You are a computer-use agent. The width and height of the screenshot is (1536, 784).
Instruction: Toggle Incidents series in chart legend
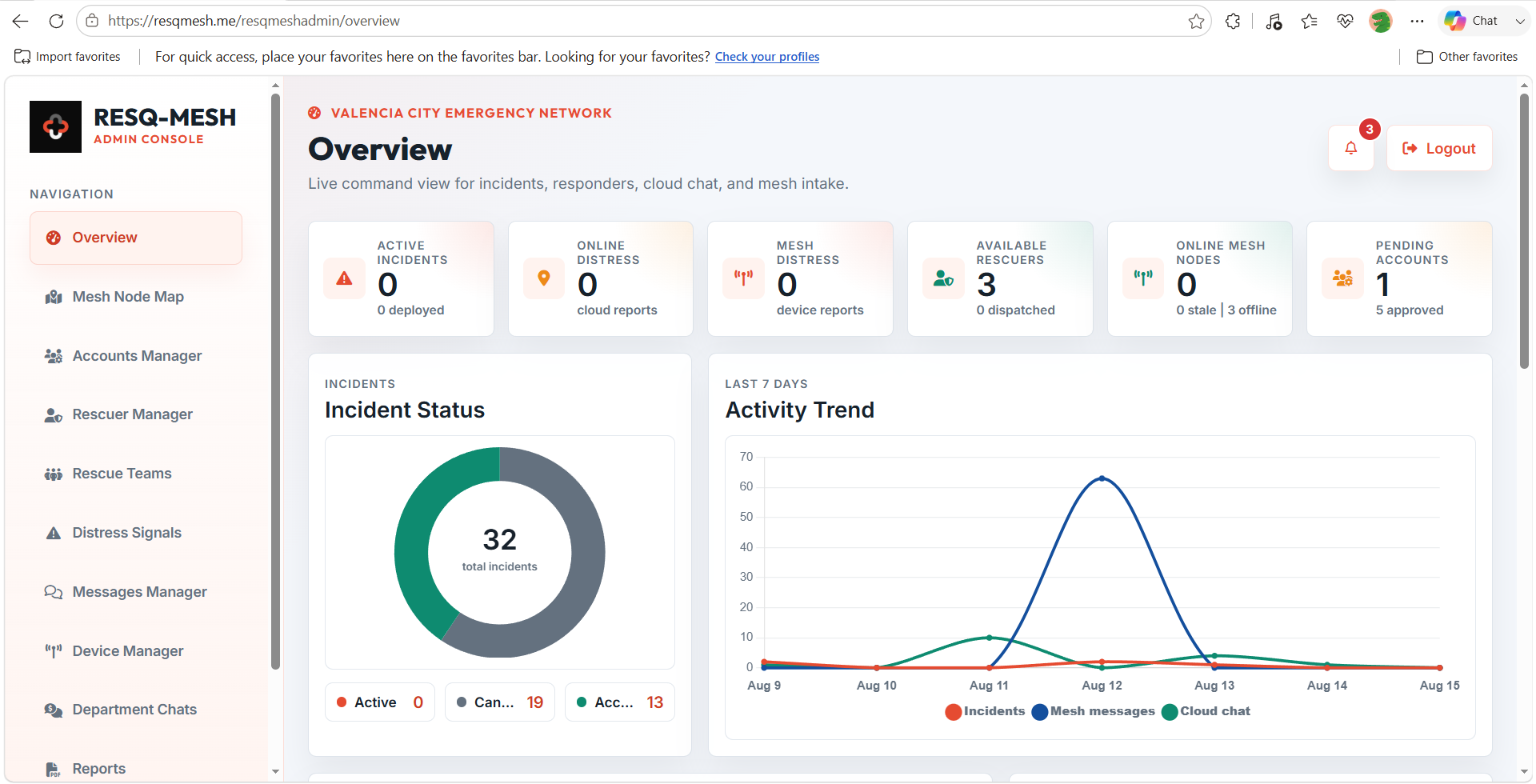click(985, 711)
